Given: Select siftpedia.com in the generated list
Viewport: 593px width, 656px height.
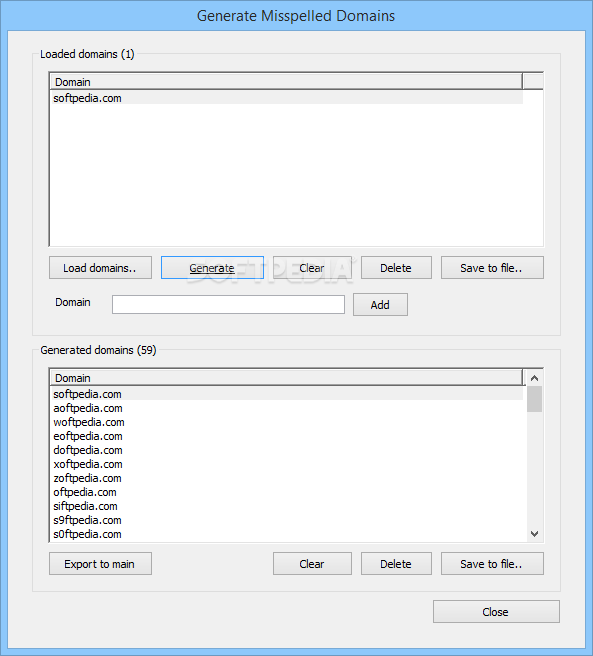Looking at the screenshot, I should (x=287, y=506).
